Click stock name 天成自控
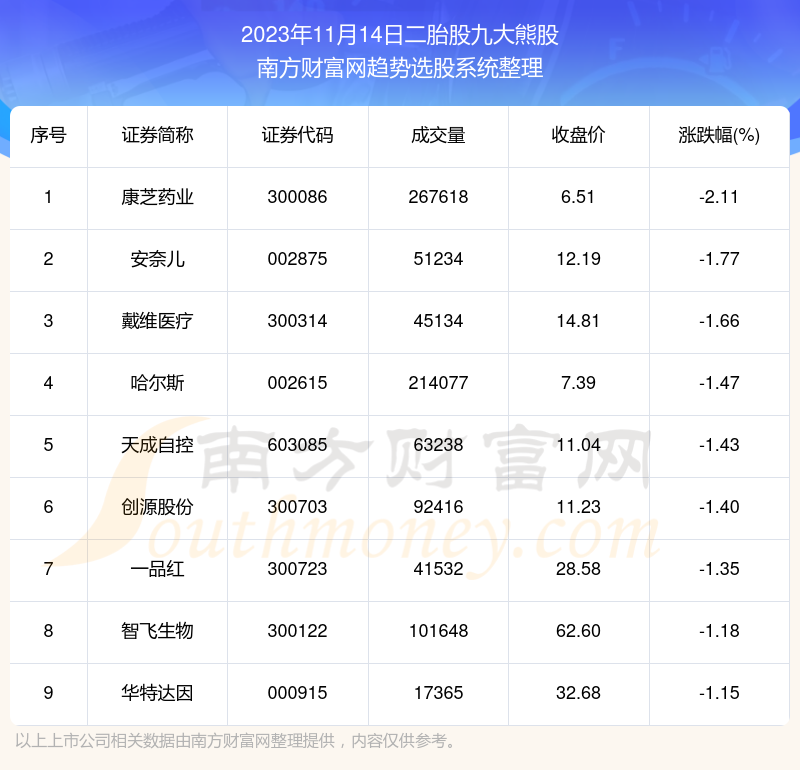 [157, 445]
